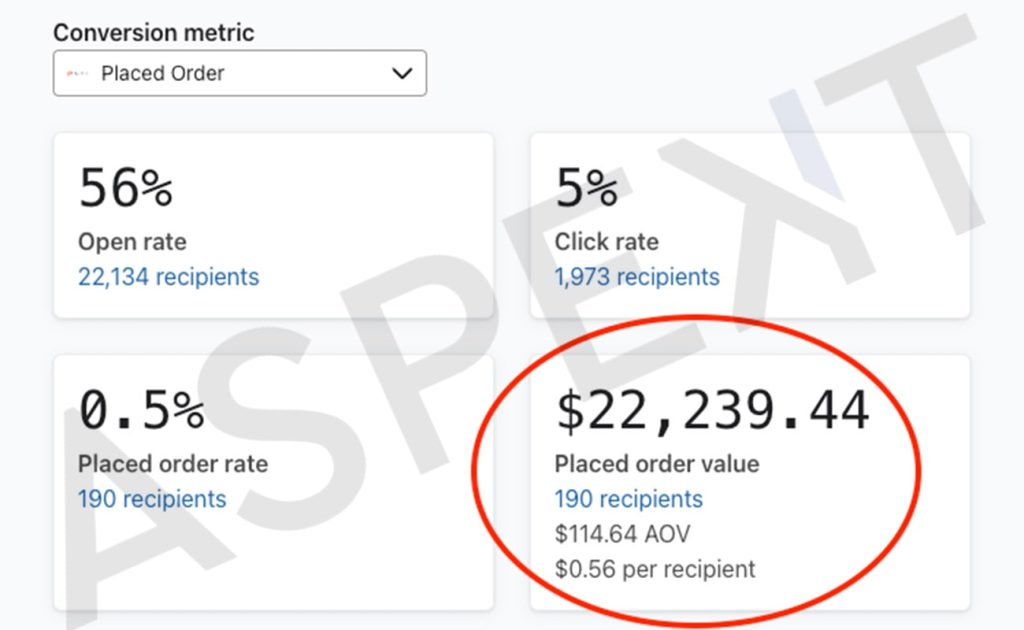The width and height of the screenshot is (1024, 630).
Task: Click the 5% click rate figure
Action: (x=586, y=187)
